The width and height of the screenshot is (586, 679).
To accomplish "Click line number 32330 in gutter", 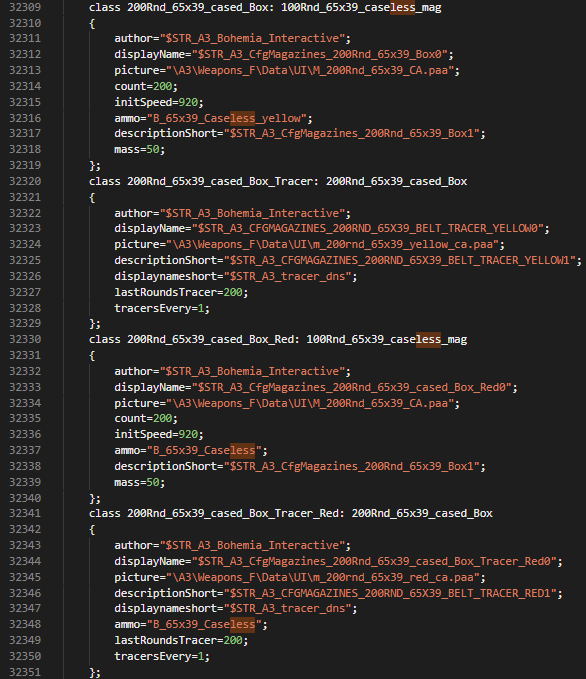I will click(25, 339).
